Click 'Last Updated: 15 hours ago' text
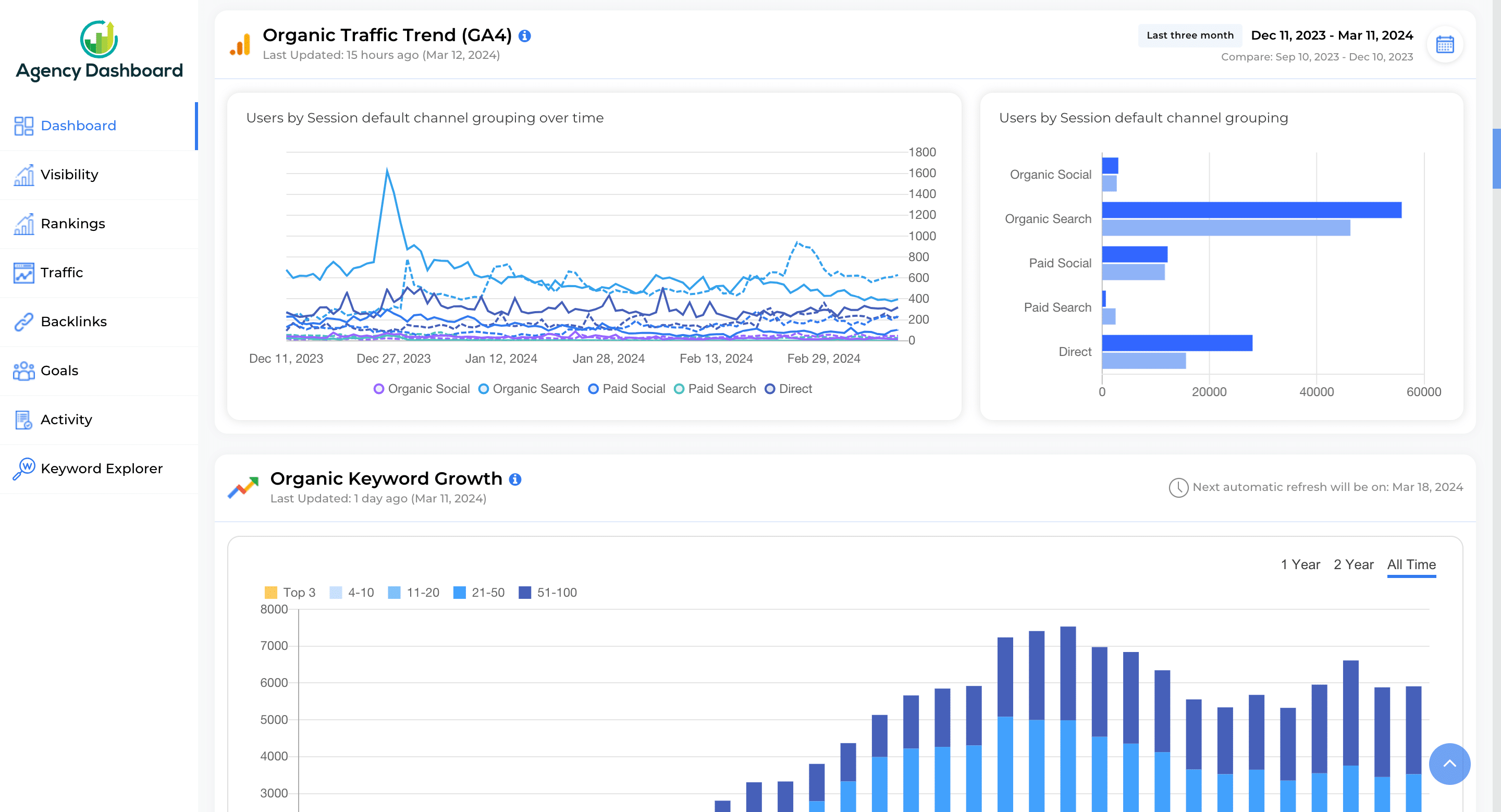 click(381, 55)
